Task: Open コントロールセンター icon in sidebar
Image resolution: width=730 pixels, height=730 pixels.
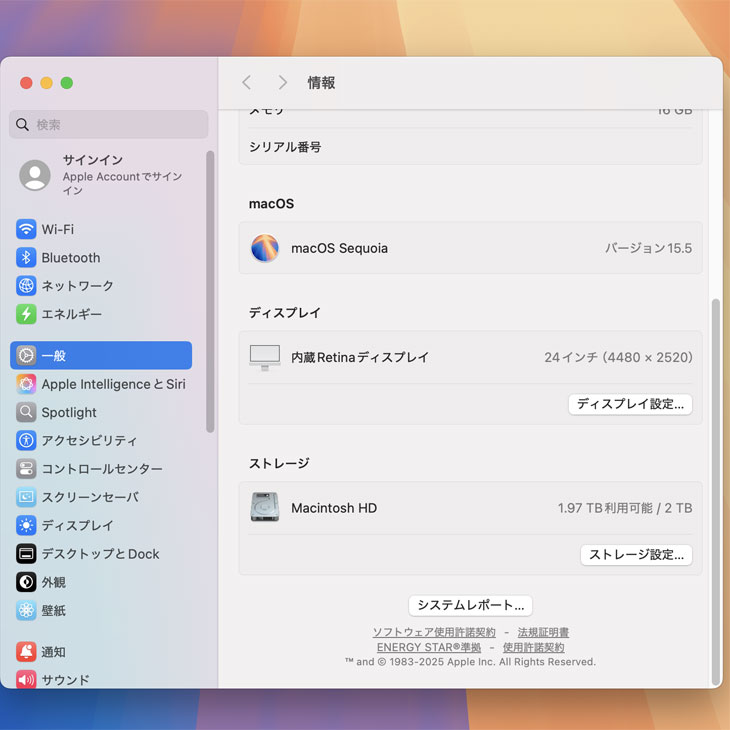Action: click(26, 469)
